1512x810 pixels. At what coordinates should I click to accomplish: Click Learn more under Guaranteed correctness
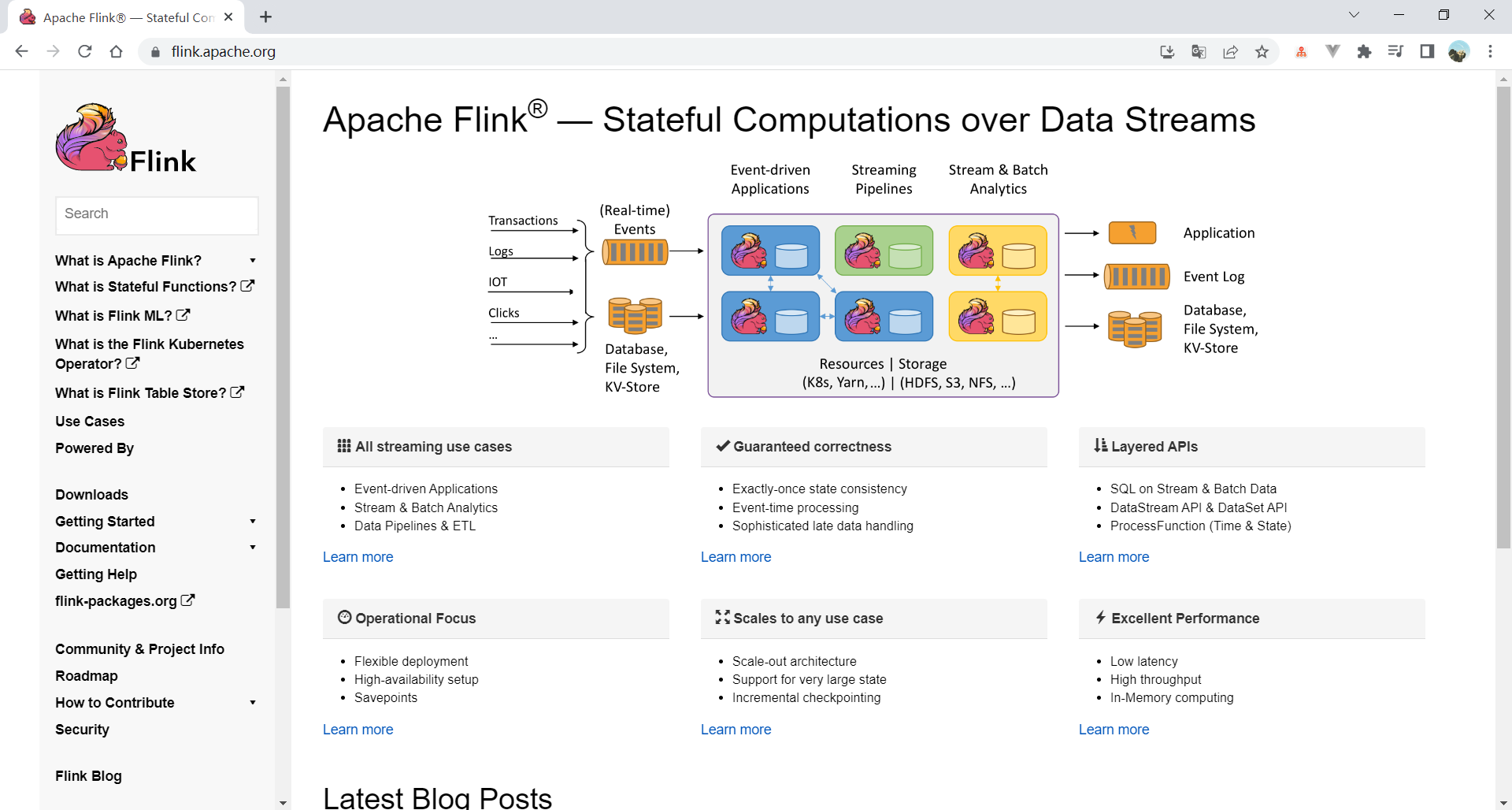coord(736,556)
